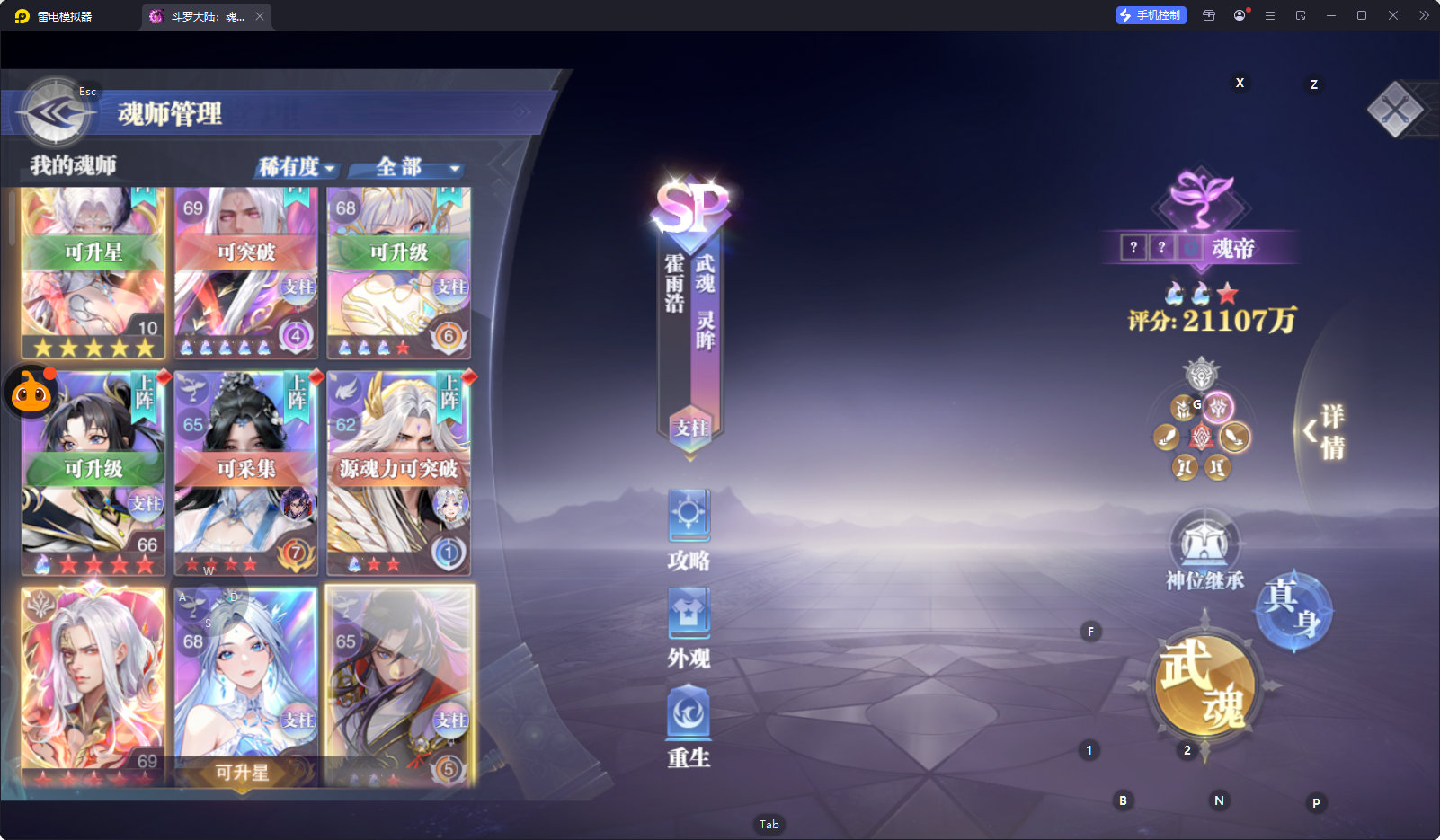
Task: Click the 我的魂师 heading
Action: [73, 165]
